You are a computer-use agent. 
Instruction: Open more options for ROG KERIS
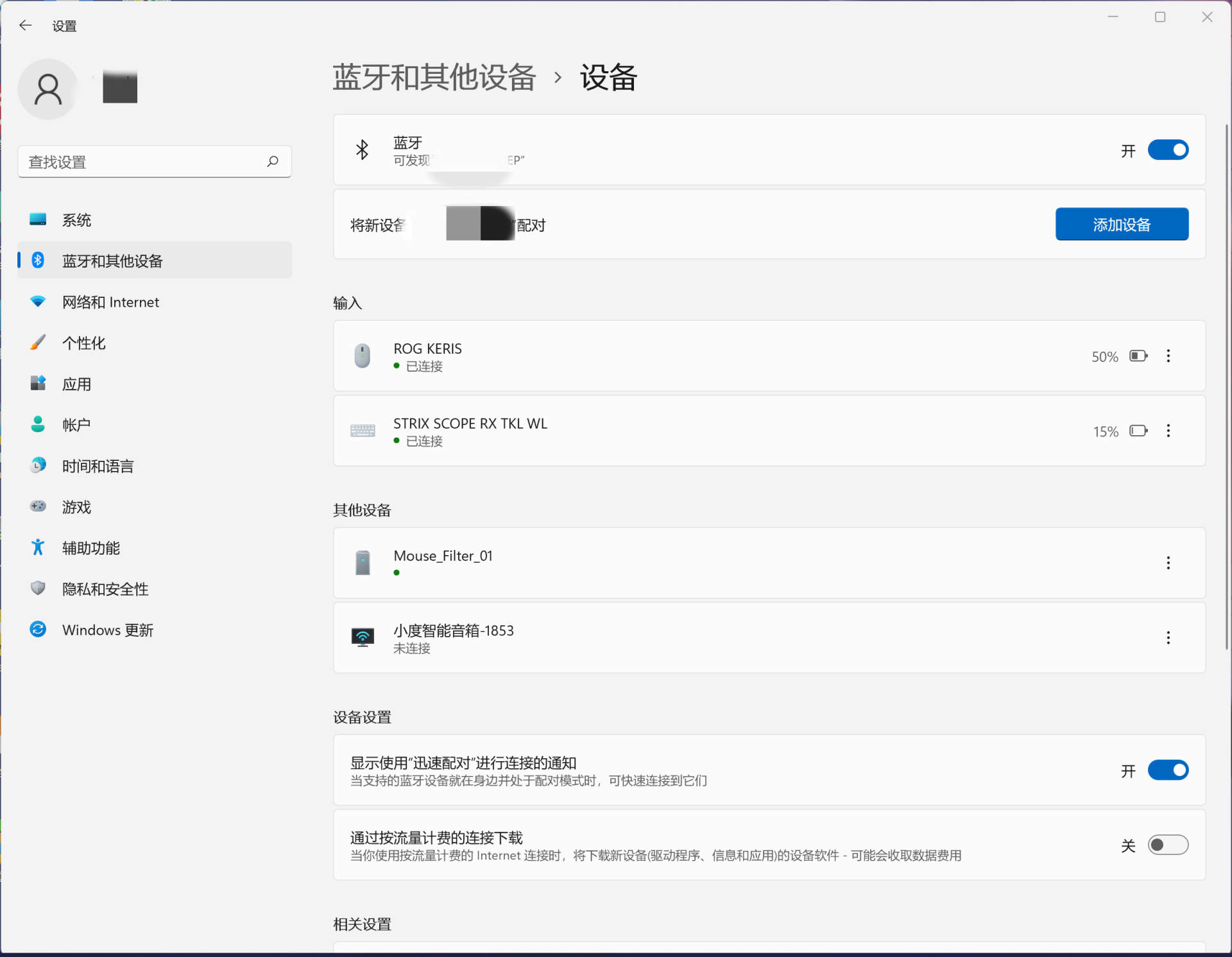[1168, 356]
